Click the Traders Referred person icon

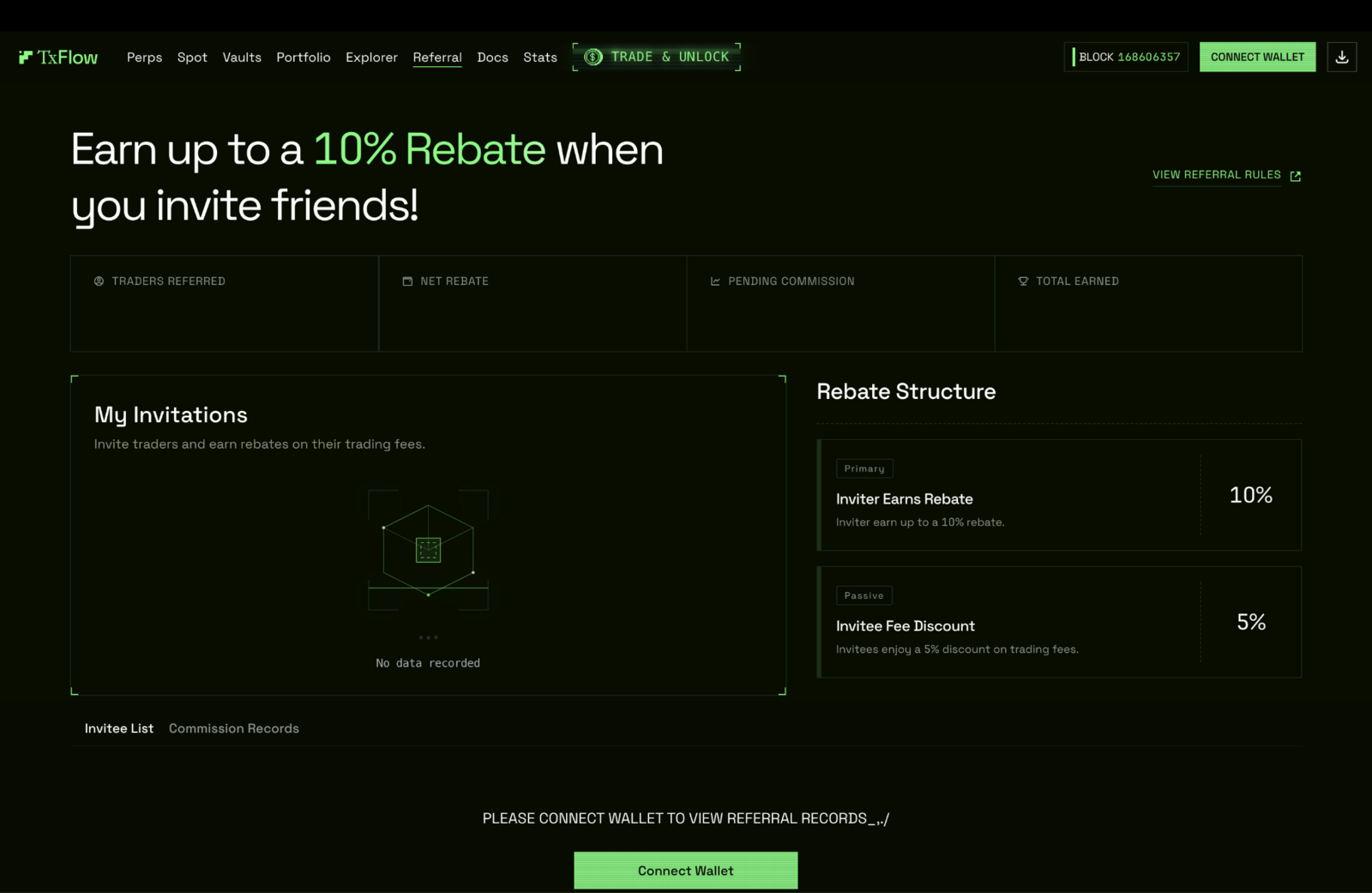[x=99, y=281]
